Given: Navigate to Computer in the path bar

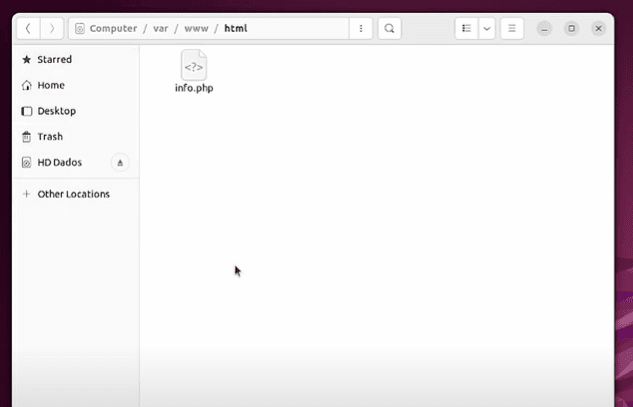Looking at the screenshot, I should tap(113, 29).
